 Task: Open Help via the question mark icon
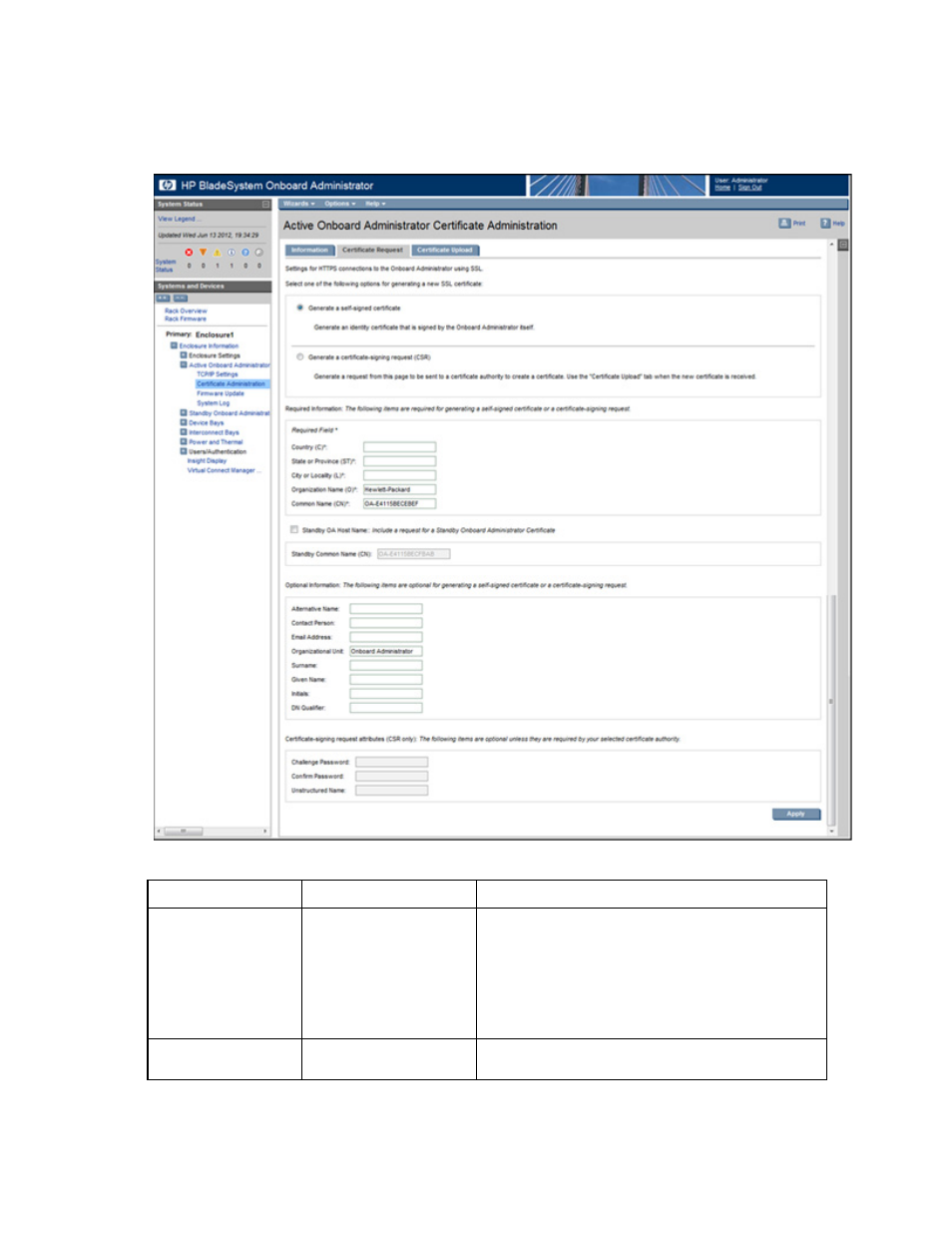tap(825, 223)
